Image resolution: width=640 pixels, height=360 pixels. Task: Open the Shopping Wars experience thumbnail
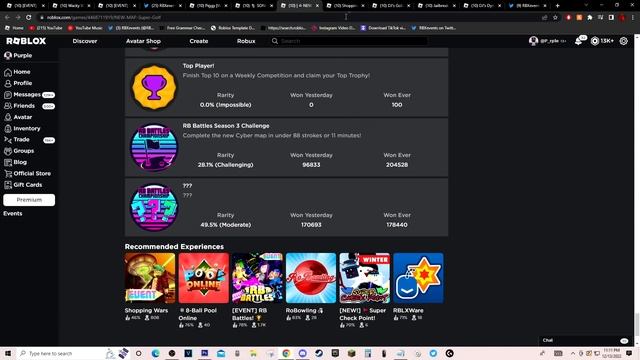point(150,278)
